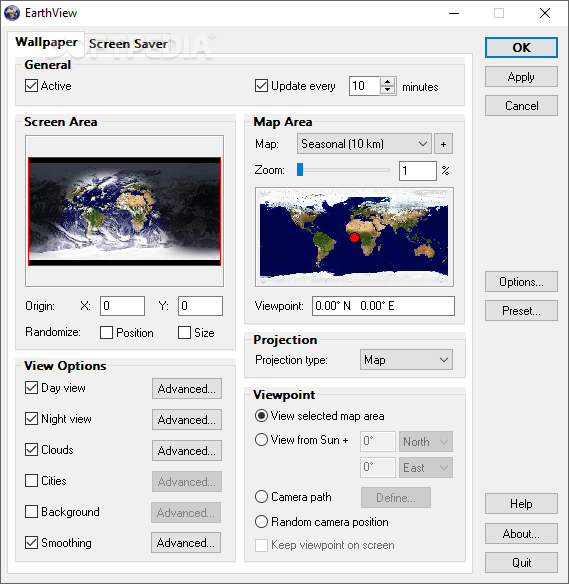569x584 pixels.
Task: Disable the Night view checkbox
Action: [31, 419]
